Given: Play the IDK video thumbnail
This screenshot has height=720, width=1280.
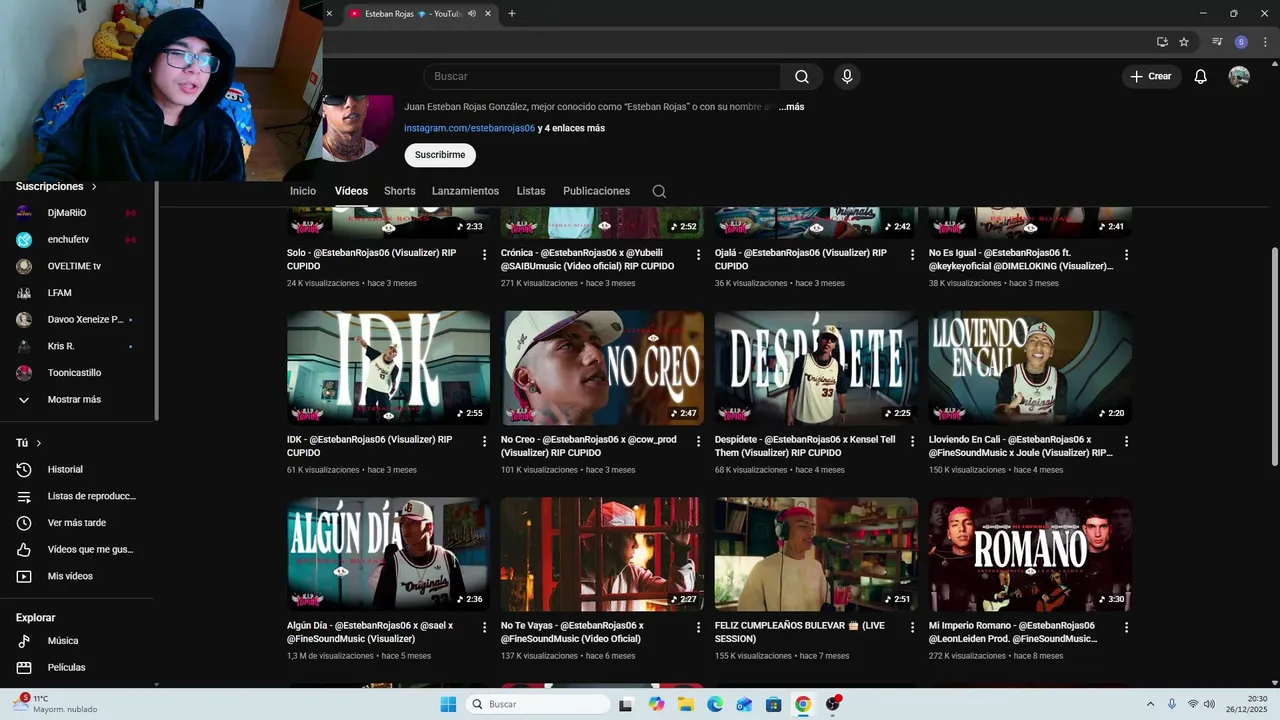Looking at the screenshot, I should (389, 368).
